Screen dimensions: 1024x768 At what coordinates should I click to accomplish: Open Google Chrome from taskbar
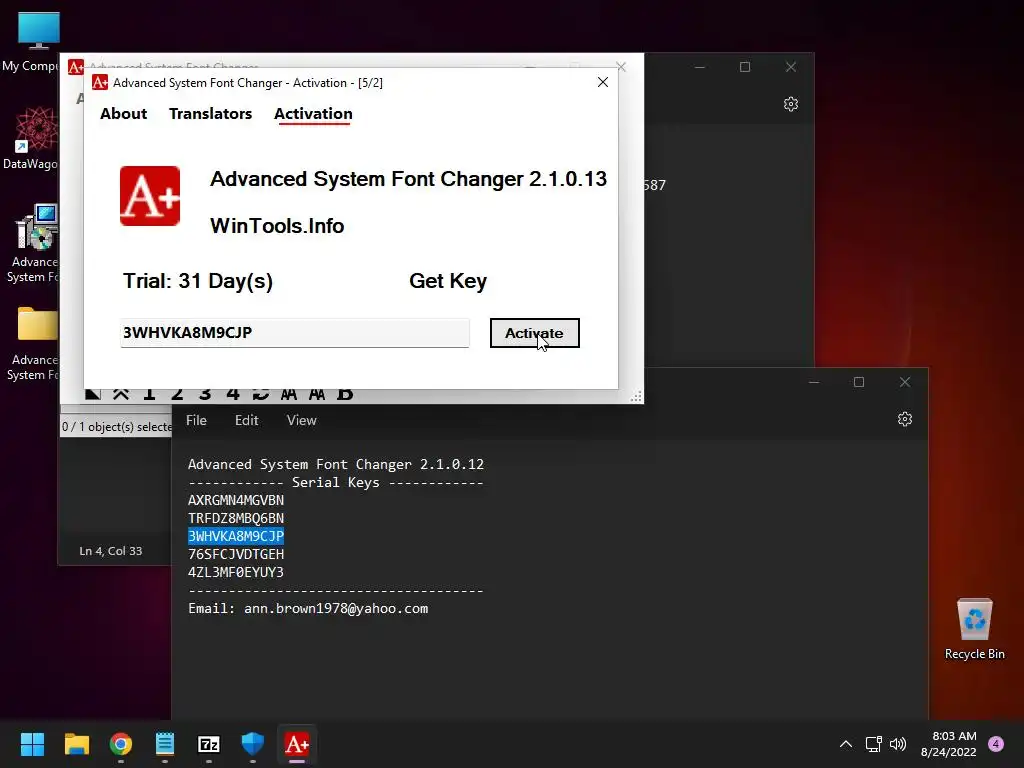[x=121, y=744]
